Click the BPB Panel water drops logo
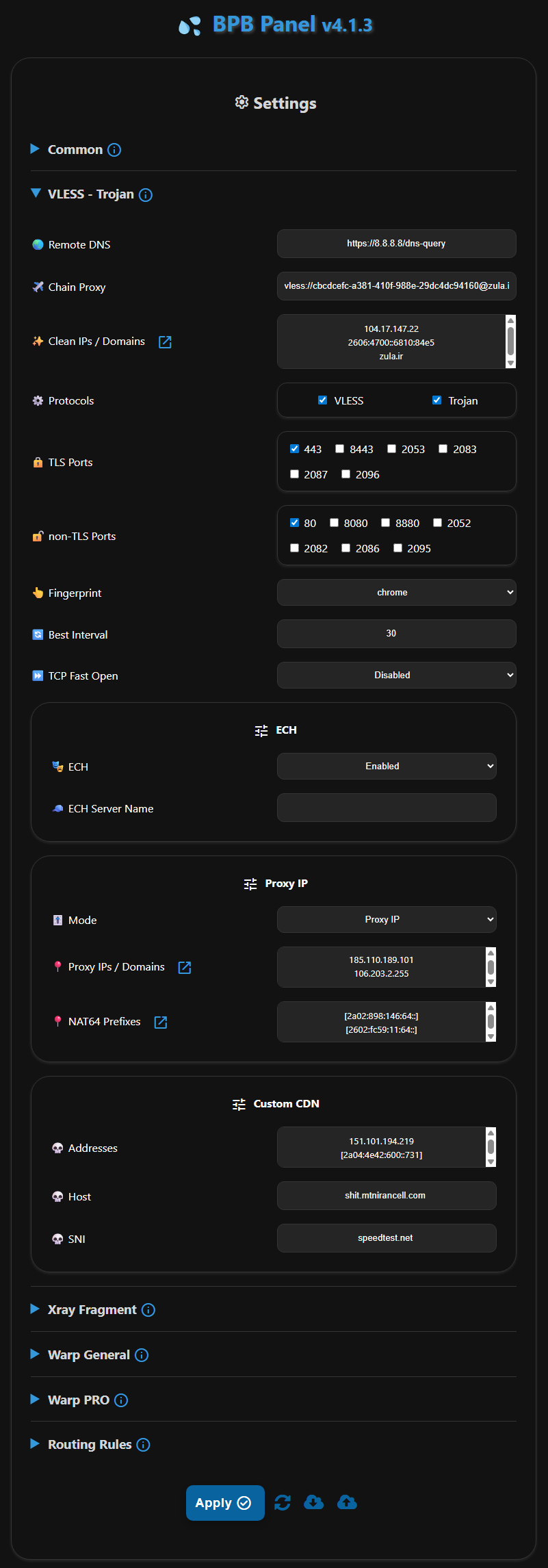 click(190, 26)
